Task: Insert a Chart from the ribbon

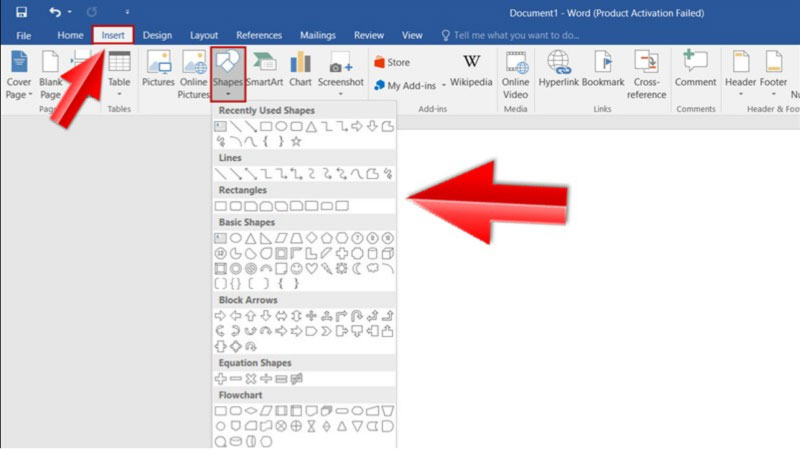Action: coord(300,68)
